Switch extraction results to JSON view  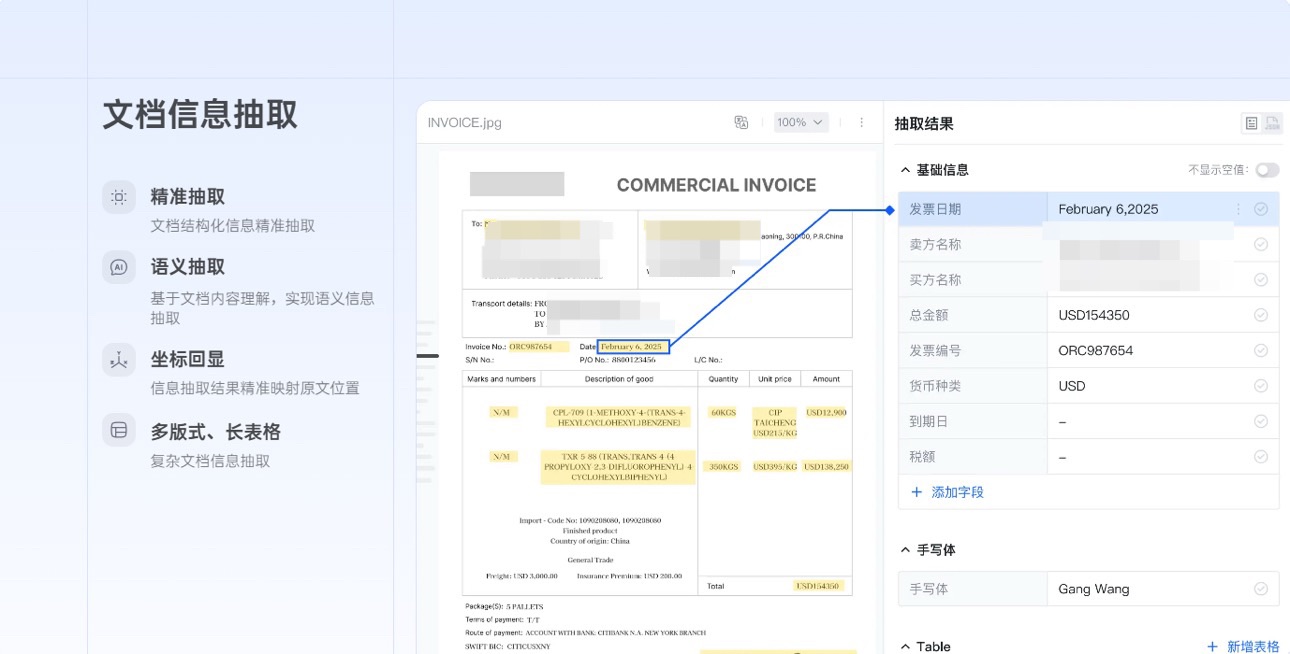[1272, 123]
